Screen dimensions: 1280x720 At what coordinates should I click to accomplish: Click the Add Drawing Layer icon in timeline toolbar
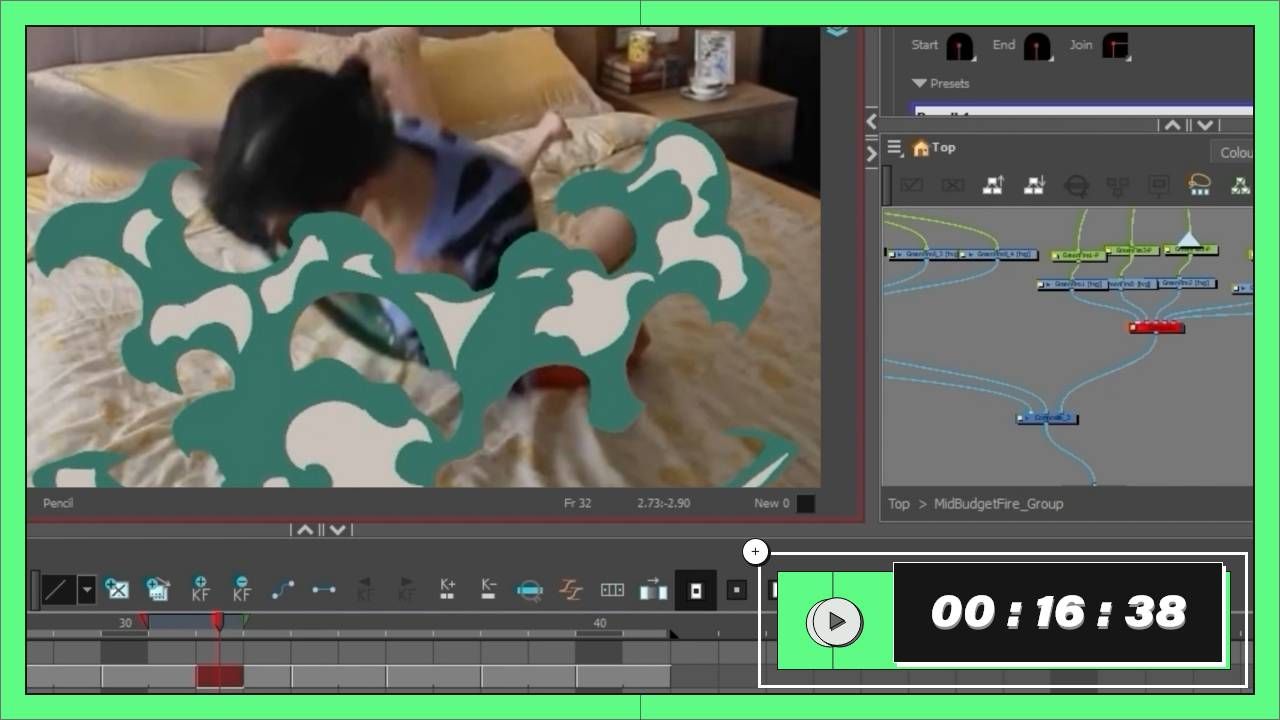pyautogui.click(x=117, y=589)
